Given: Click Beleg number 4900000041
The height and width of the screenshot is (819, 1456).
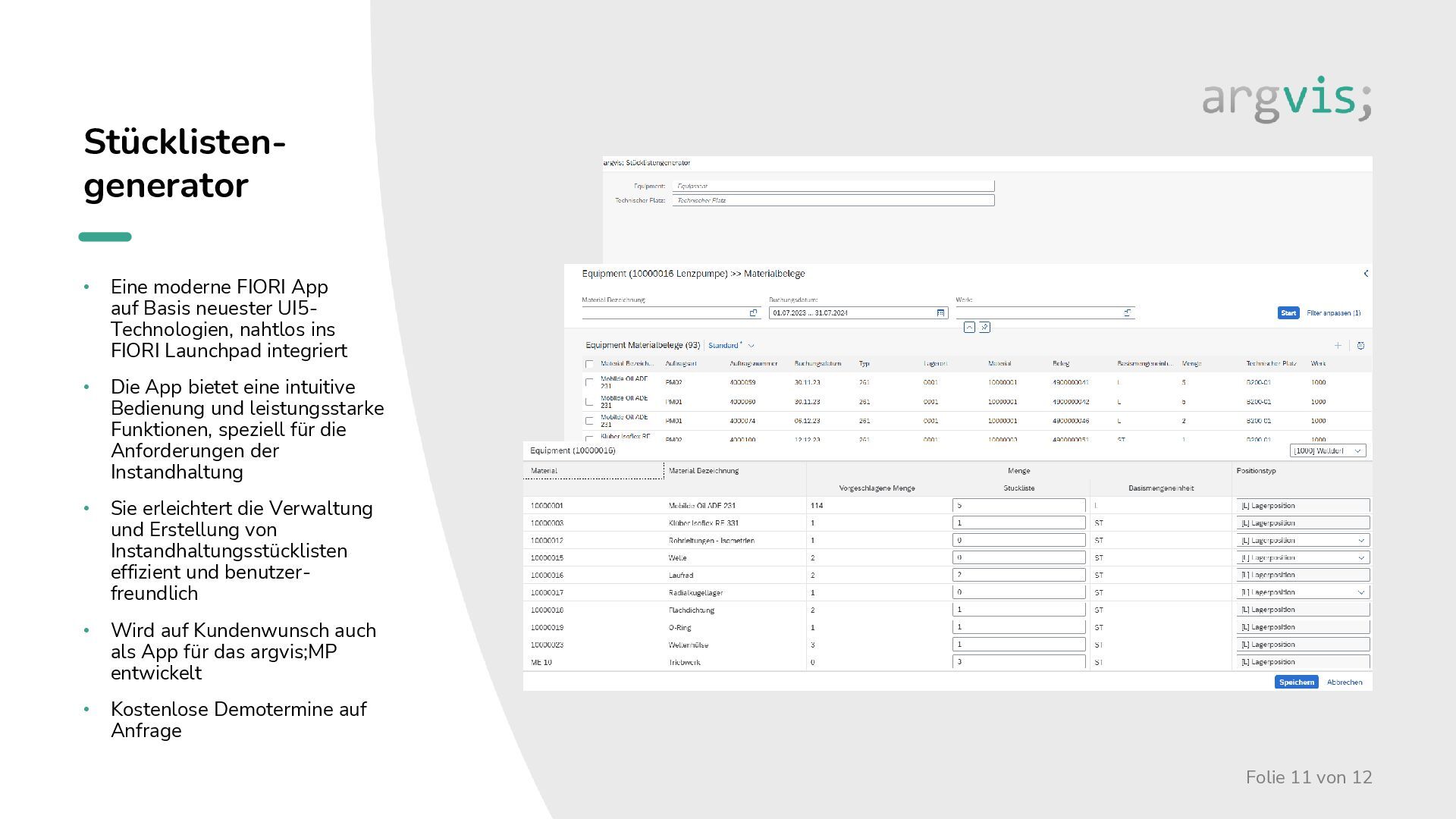Looking at the screenshot, I should (x=1071, y=383).
